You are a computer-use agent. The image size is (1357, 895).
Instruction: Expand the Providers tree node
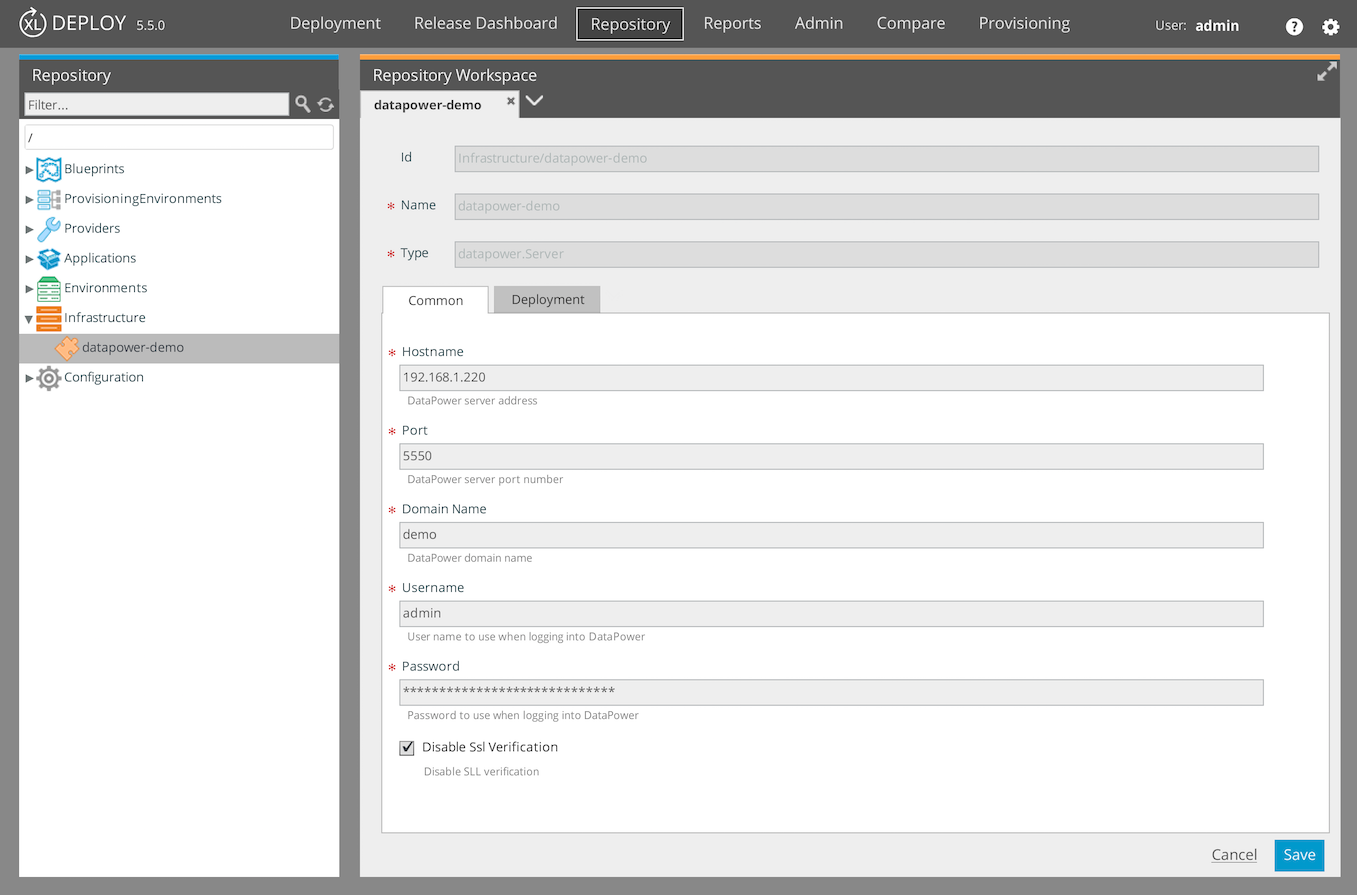coord(30,229)
